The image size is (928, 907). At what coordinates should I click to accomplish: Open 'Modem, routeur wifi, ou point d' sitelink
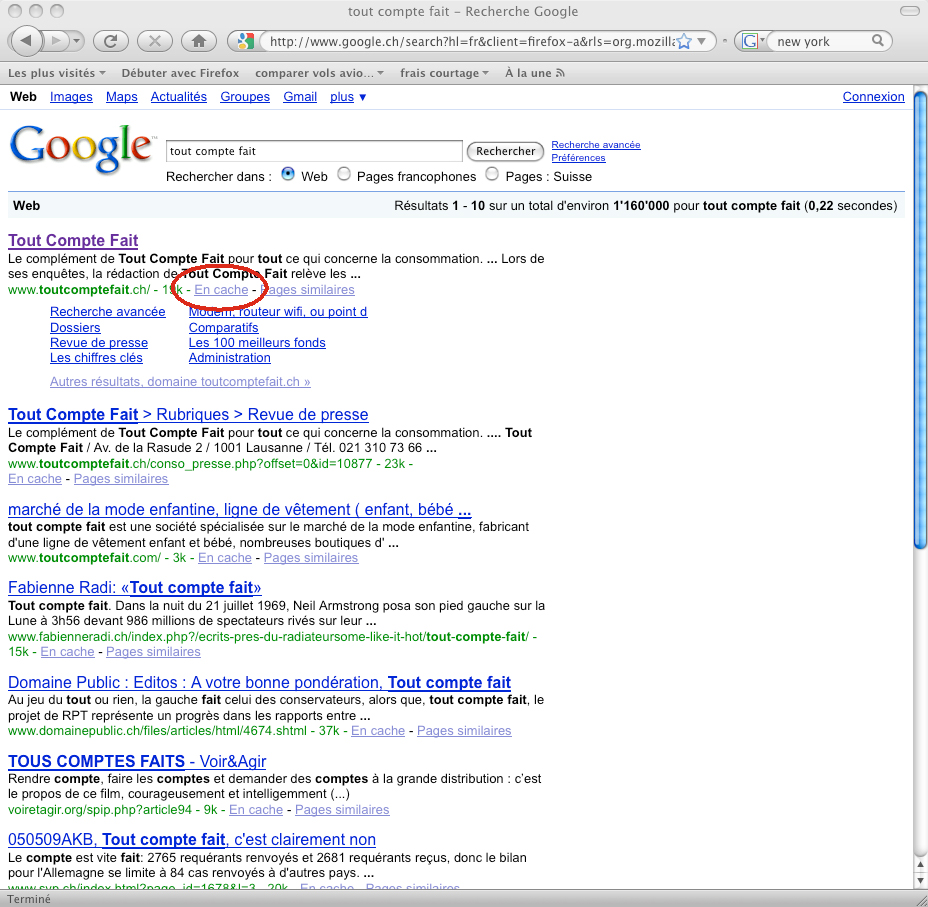pyautogui.click(x=278, y=312)
